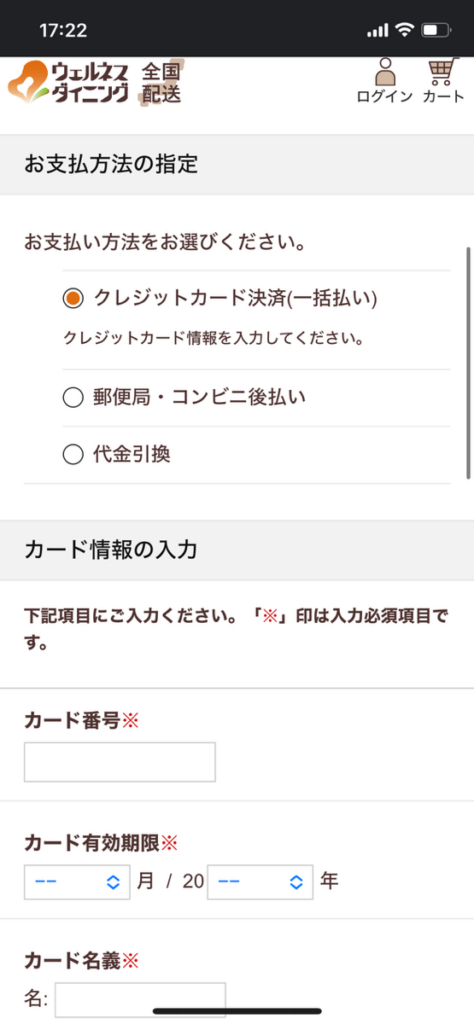Image resolution: width=474 pixels, height=1024 pixels.
Task: Open the expiry month dropdown
Action: [x=77, y=882]
